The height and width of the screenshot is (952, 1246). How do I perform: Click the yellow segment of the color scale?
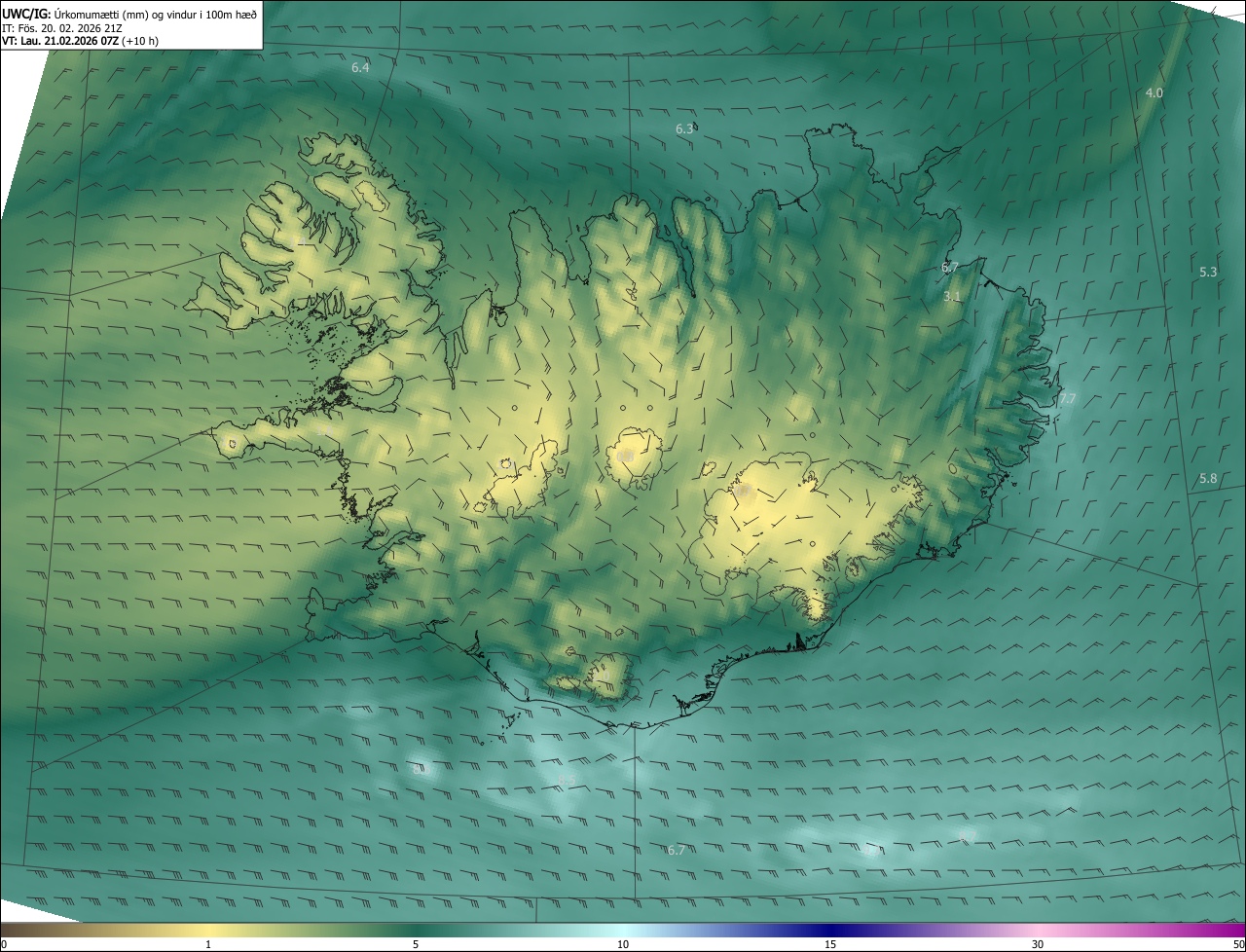tap(208, 930)
